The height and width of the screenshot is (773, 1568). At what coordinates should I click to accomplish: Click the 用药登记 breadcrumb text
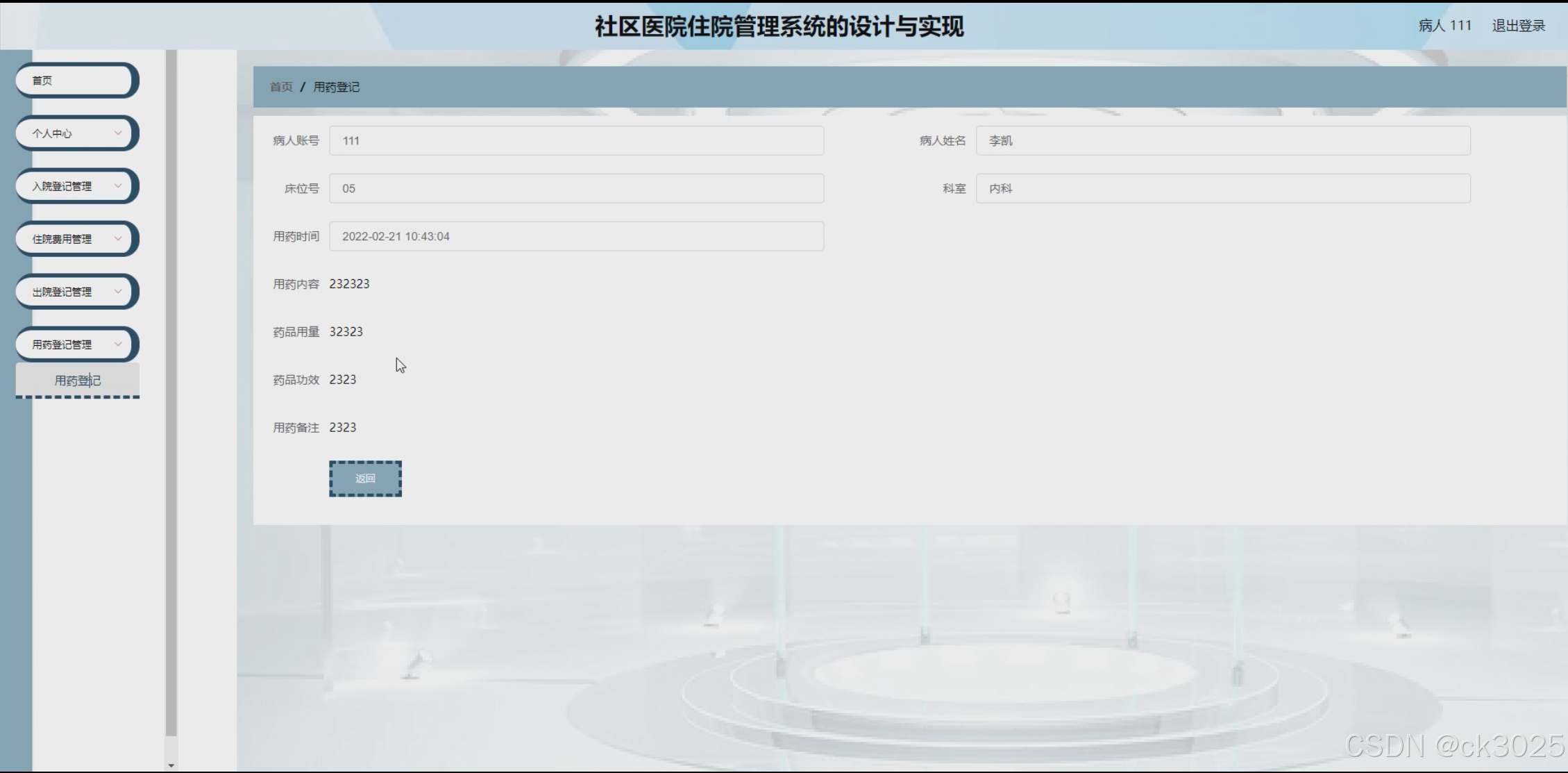(337, 87)
